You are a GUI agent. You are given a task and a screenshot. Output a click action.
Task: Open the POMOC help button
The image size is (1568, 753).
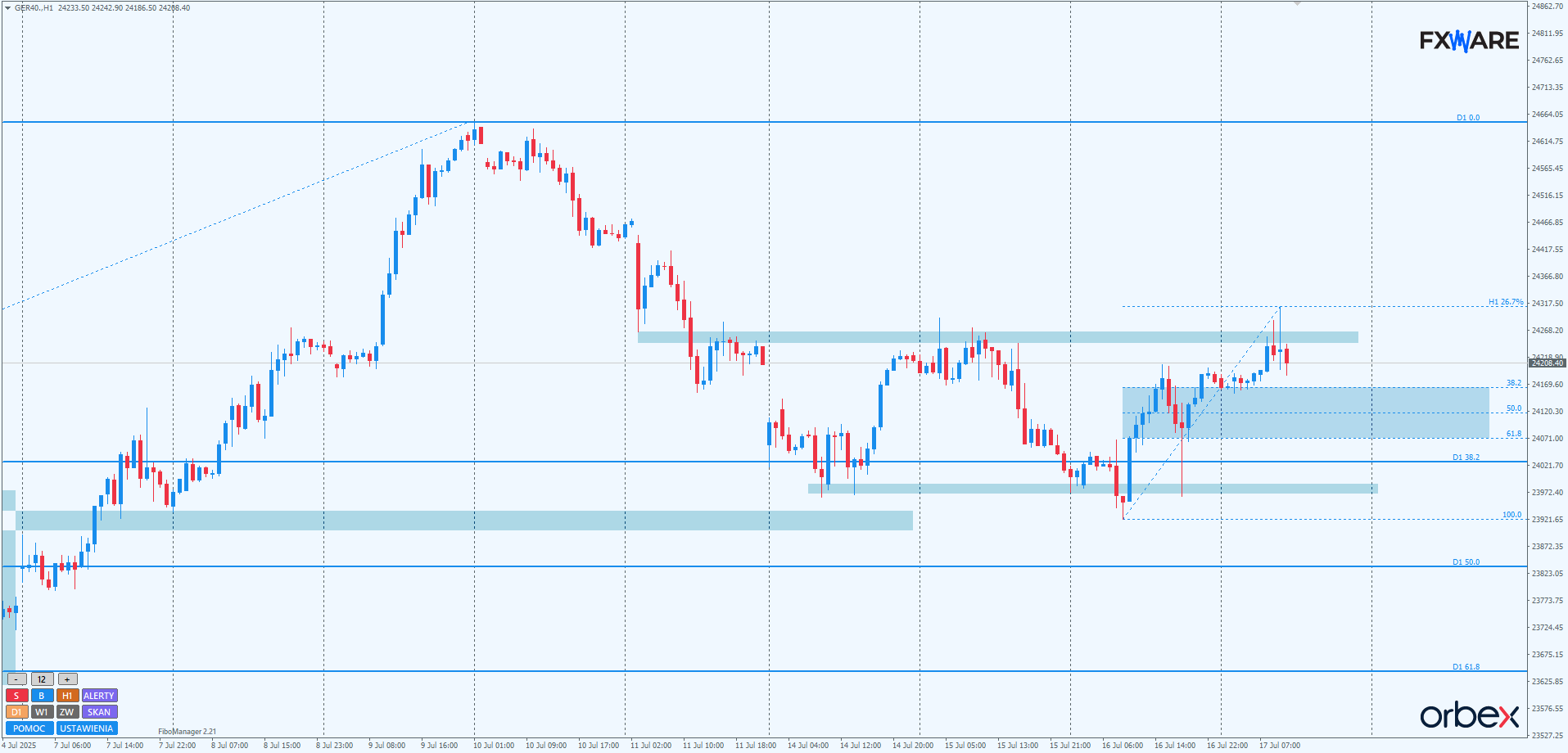point(29,728)
